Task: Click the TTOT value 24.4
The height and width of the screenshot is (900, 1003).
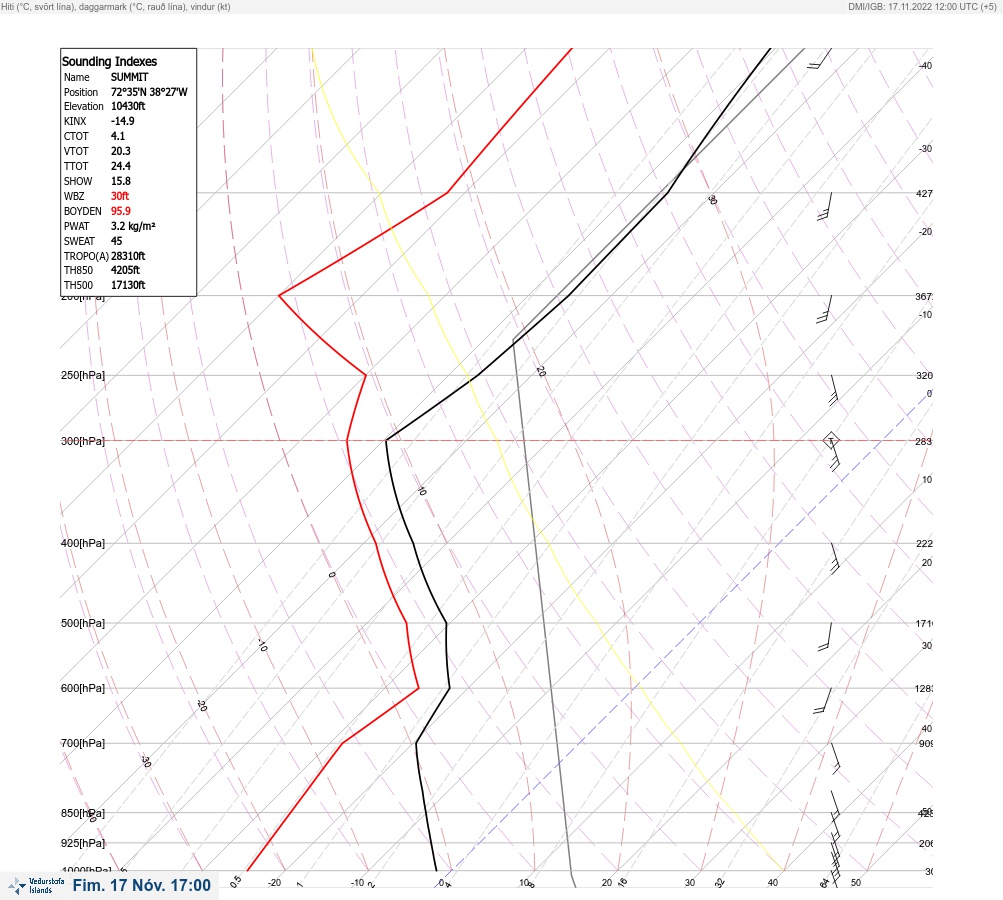Action: [x=120, y=166]
